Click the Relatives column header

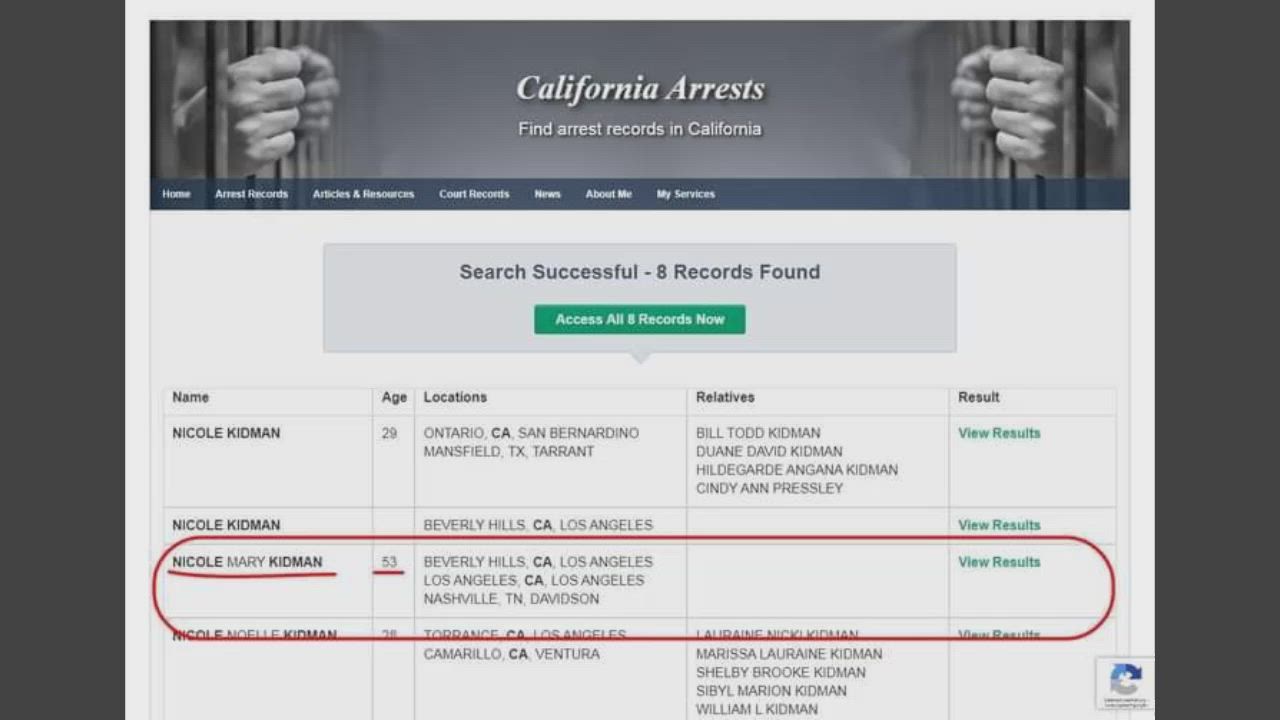click(725, 397)
